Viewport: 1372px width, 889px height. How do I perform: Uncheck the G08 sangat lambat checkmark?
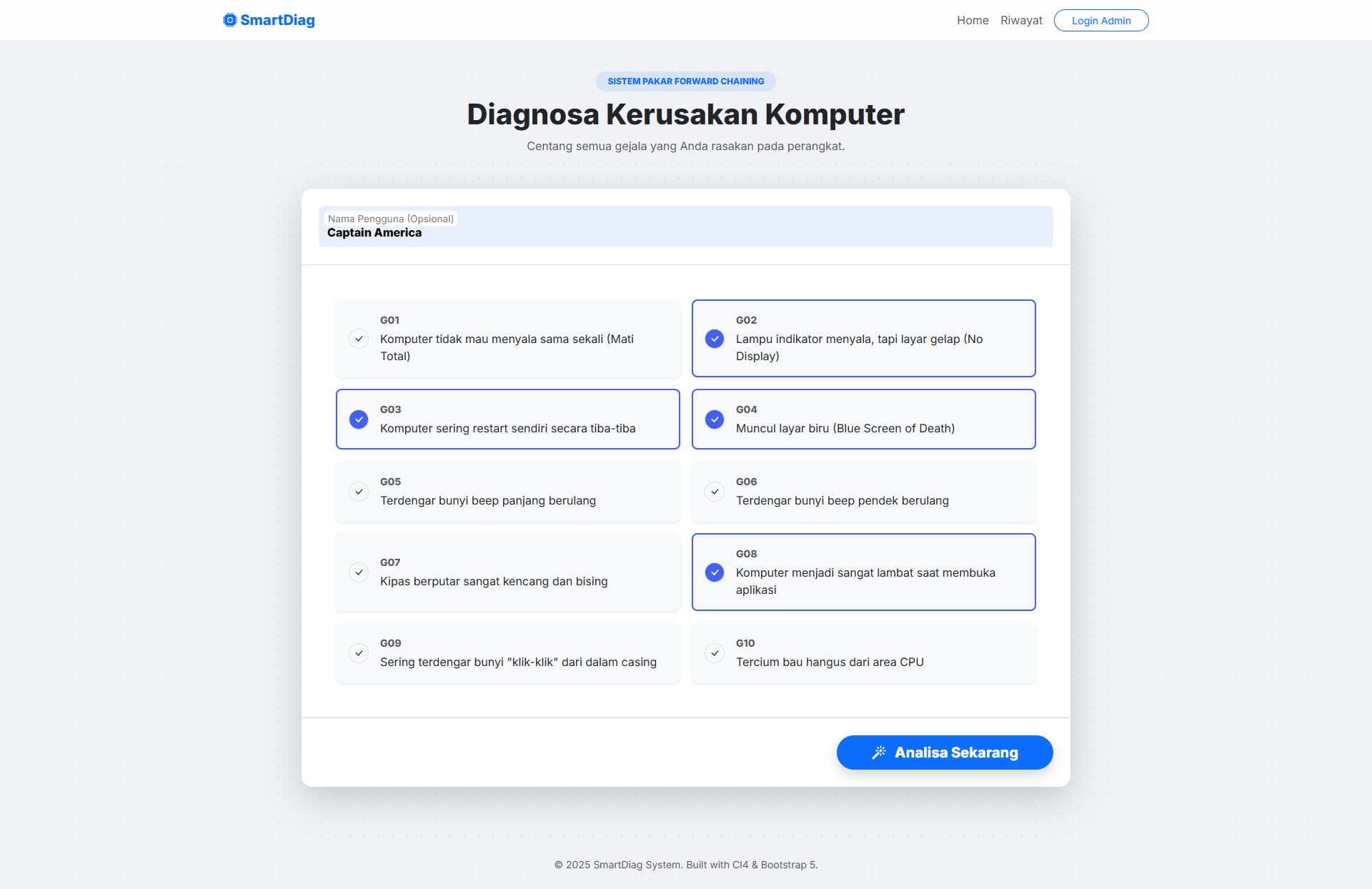[715, 572]
